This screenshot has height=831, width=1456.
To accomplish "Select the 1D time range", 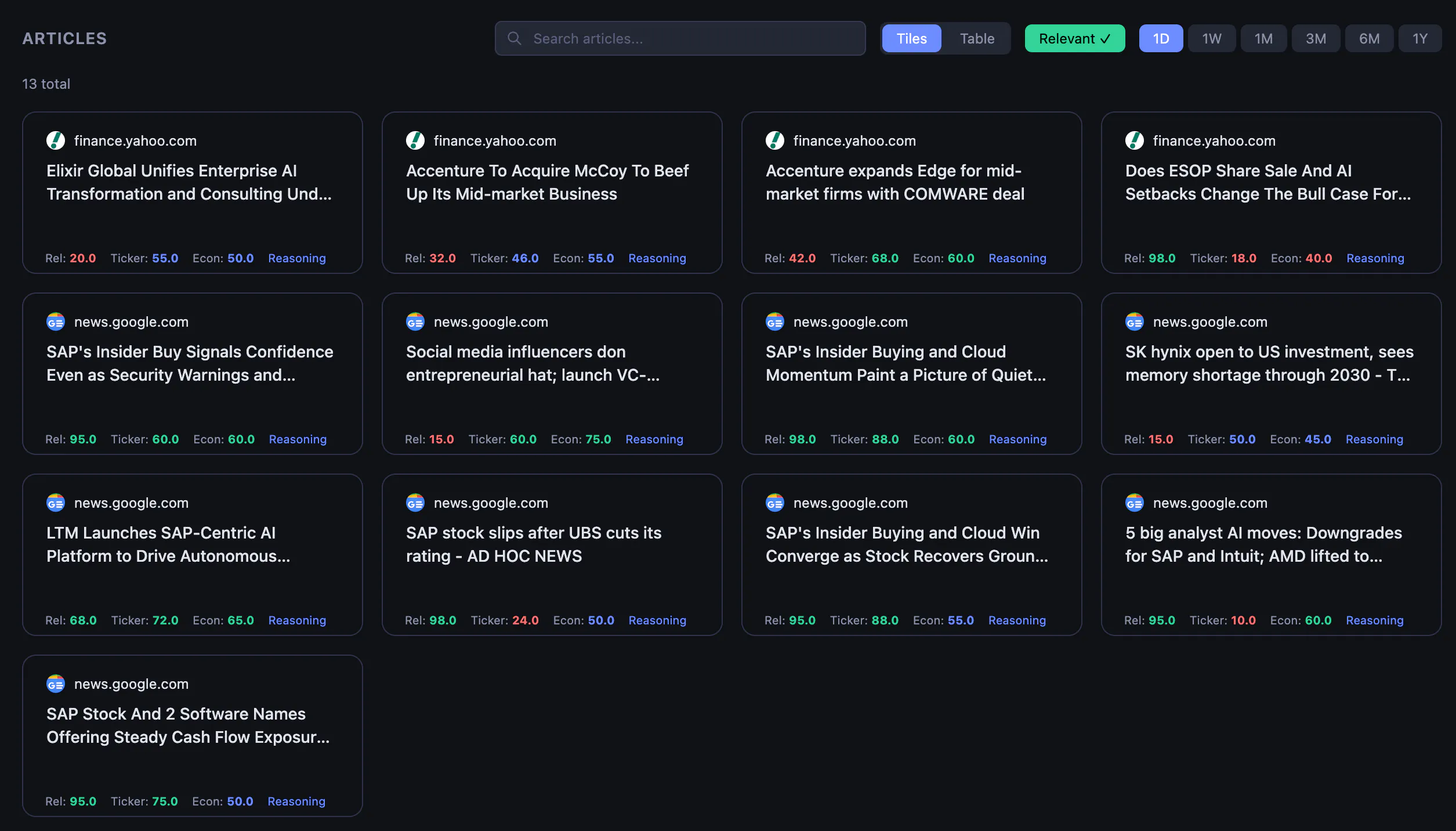I will pos(1161,38).
